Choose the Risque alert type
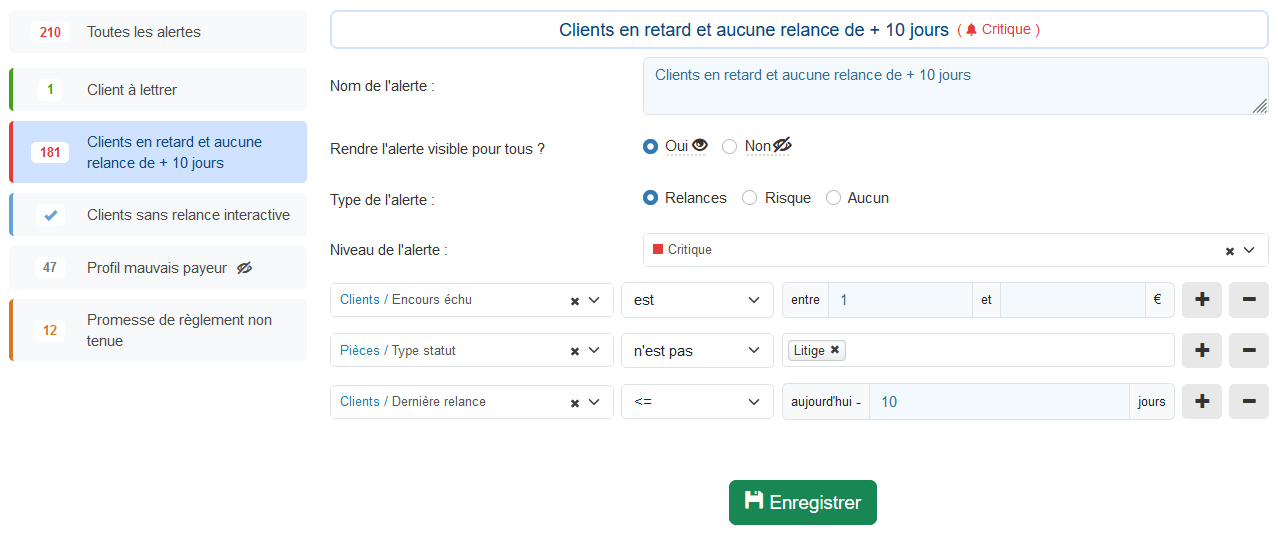The image size is (1278, 533). pos(749,198)
